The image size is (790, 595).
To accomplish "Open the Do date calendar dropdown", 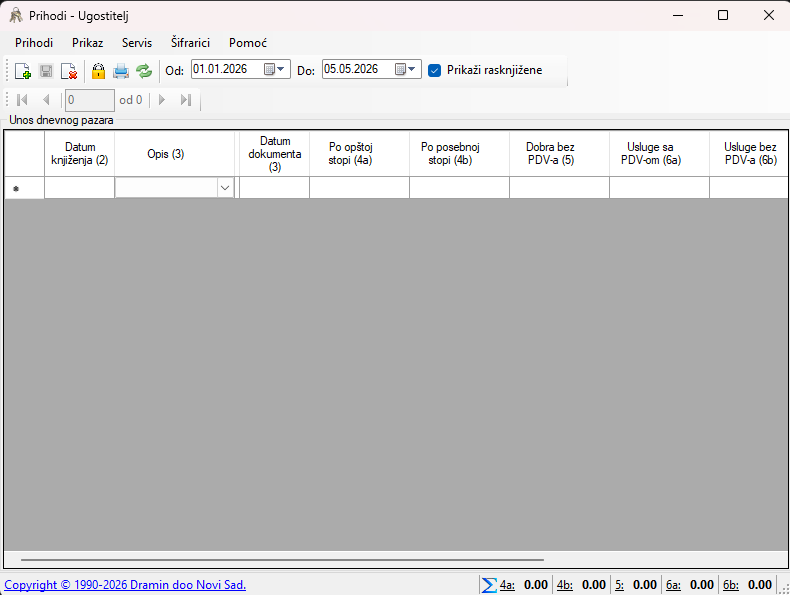I will click(x=406, y=69).
